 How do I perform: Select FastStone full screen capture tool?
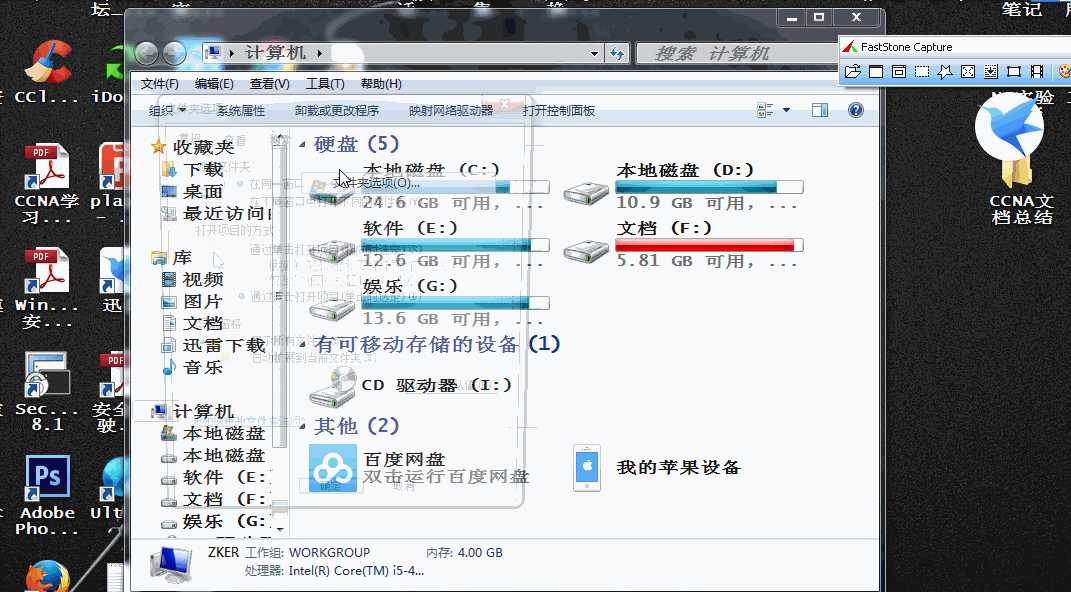pos(968,71)
